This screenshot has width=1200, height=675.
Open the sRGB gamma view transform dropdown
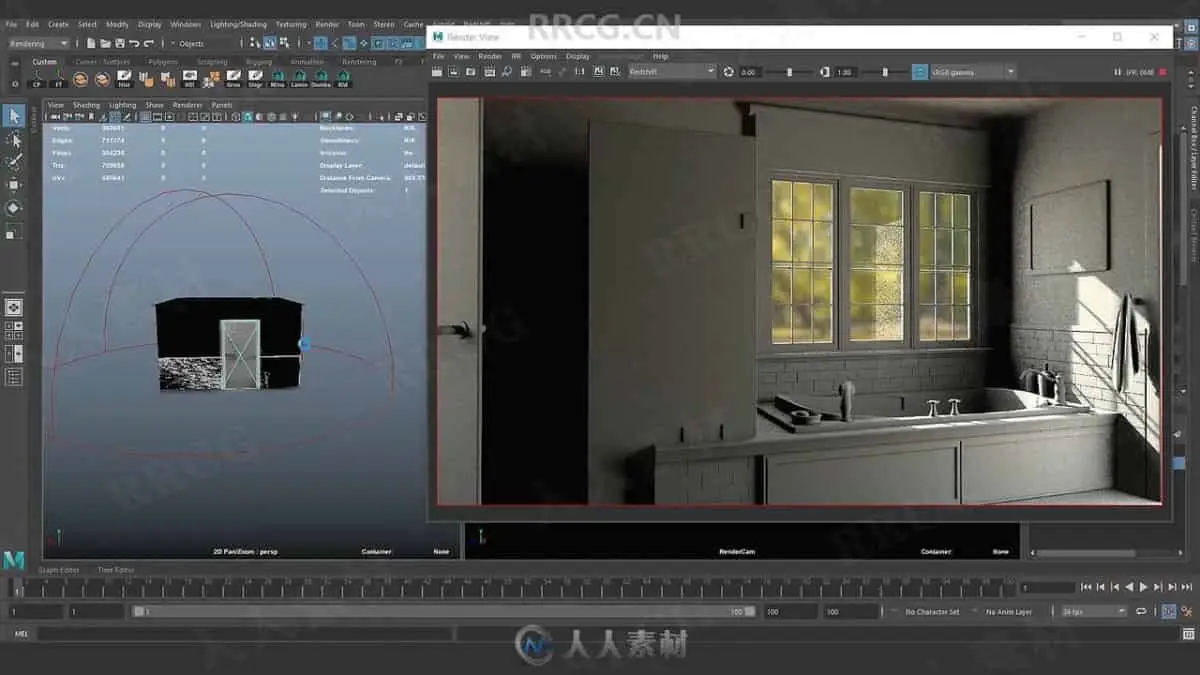(x=972, y=72)
